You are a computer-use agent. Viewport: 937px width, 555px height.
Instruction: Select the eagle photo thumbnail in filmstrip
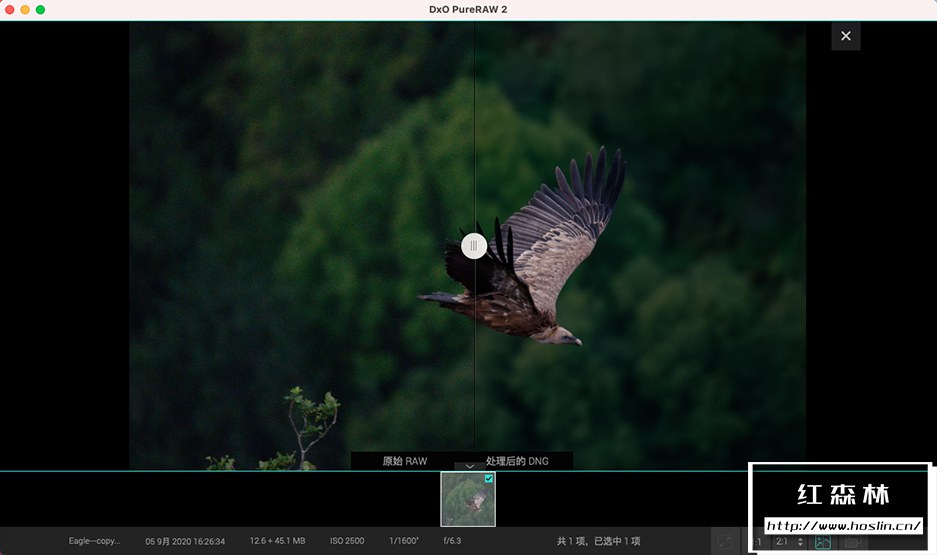pos(468,499)
